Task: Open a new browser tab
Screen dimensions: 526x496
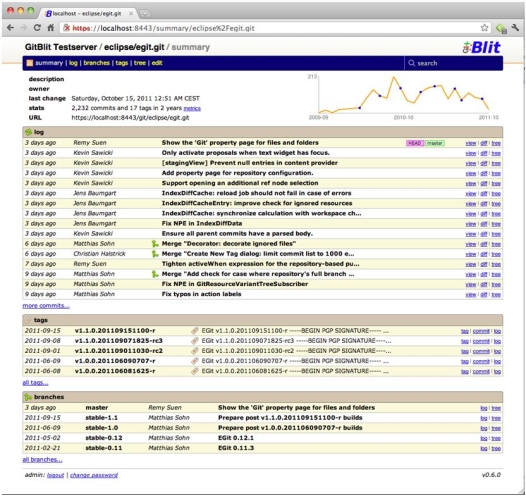Action: (145, 14)
